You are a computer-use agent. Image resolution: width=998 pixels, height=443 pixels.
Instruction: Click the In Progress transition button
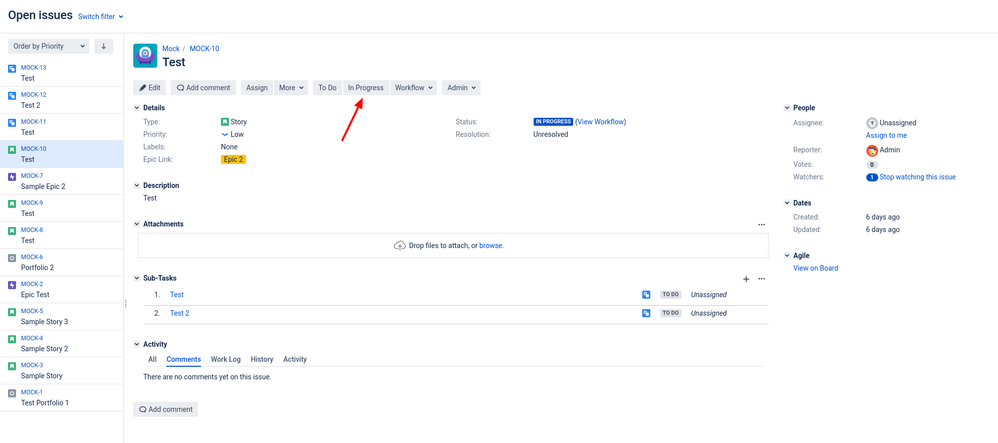(x=365, y=88)
